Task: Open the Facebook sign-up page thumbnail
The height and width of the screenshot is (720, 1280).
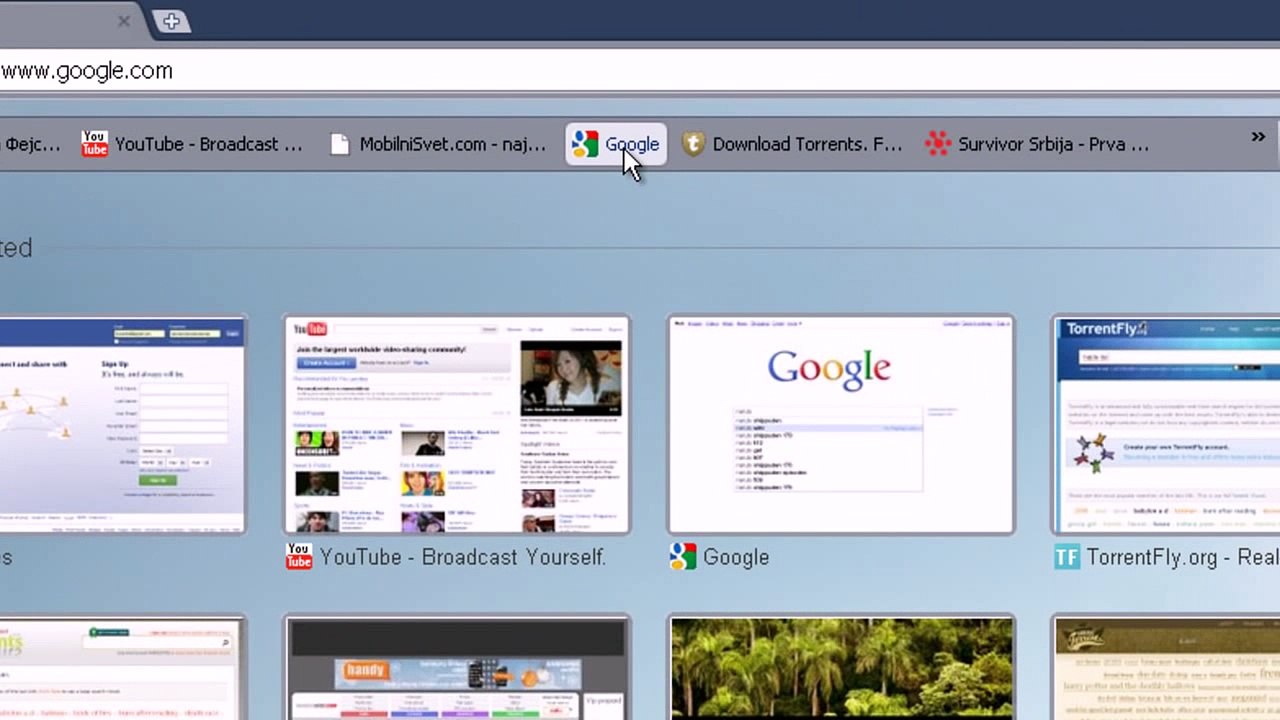Action: click(x=122, y=425)
